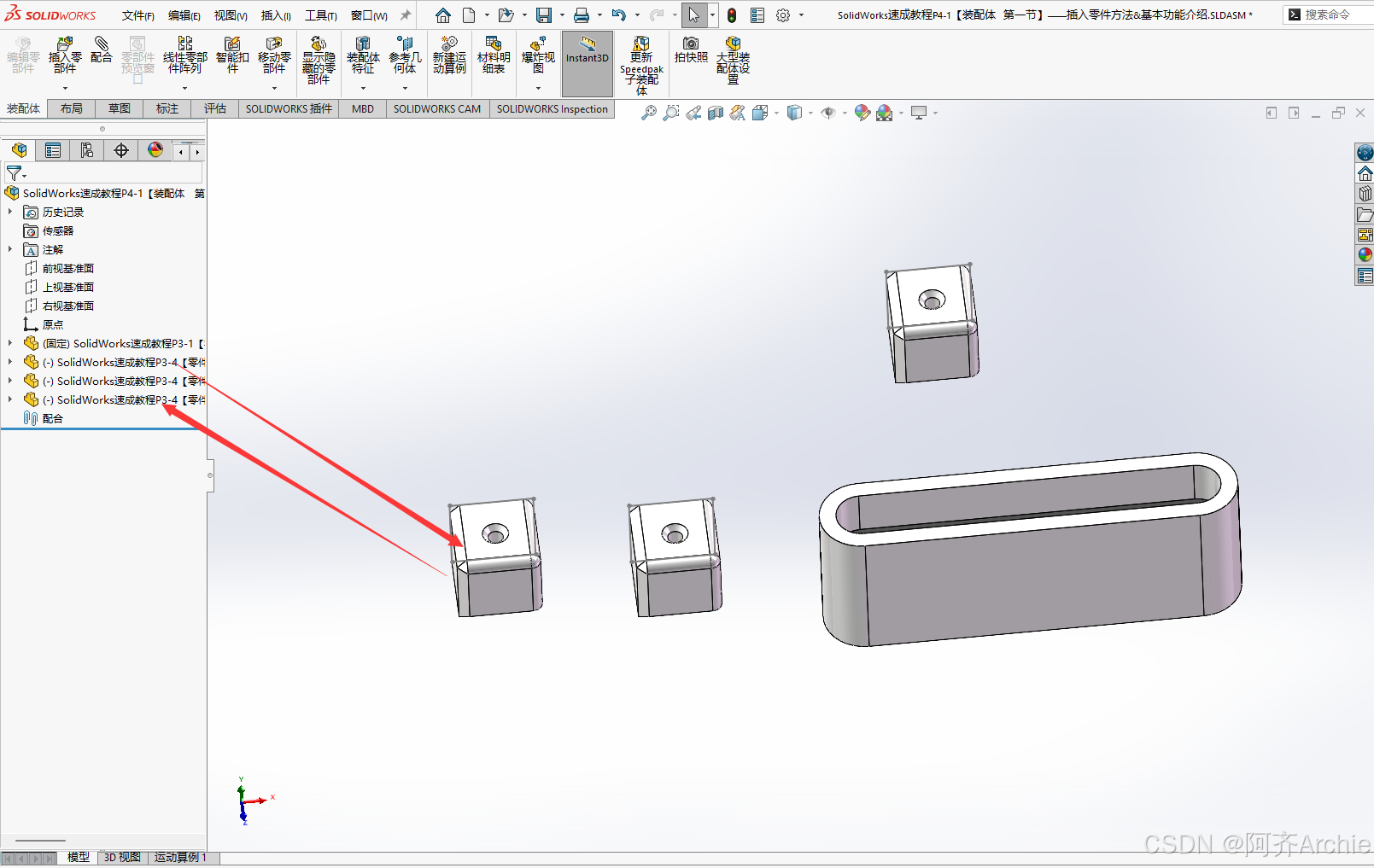Open Assembly Features (装配体特征) tool
1374x868 pixels.
363,55
